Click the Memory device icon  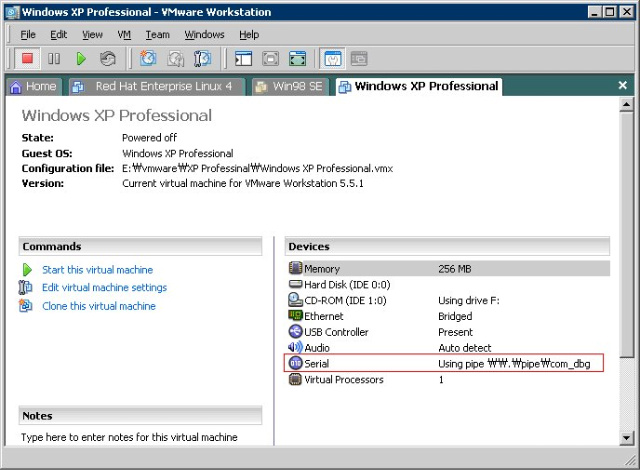(295, 268)
